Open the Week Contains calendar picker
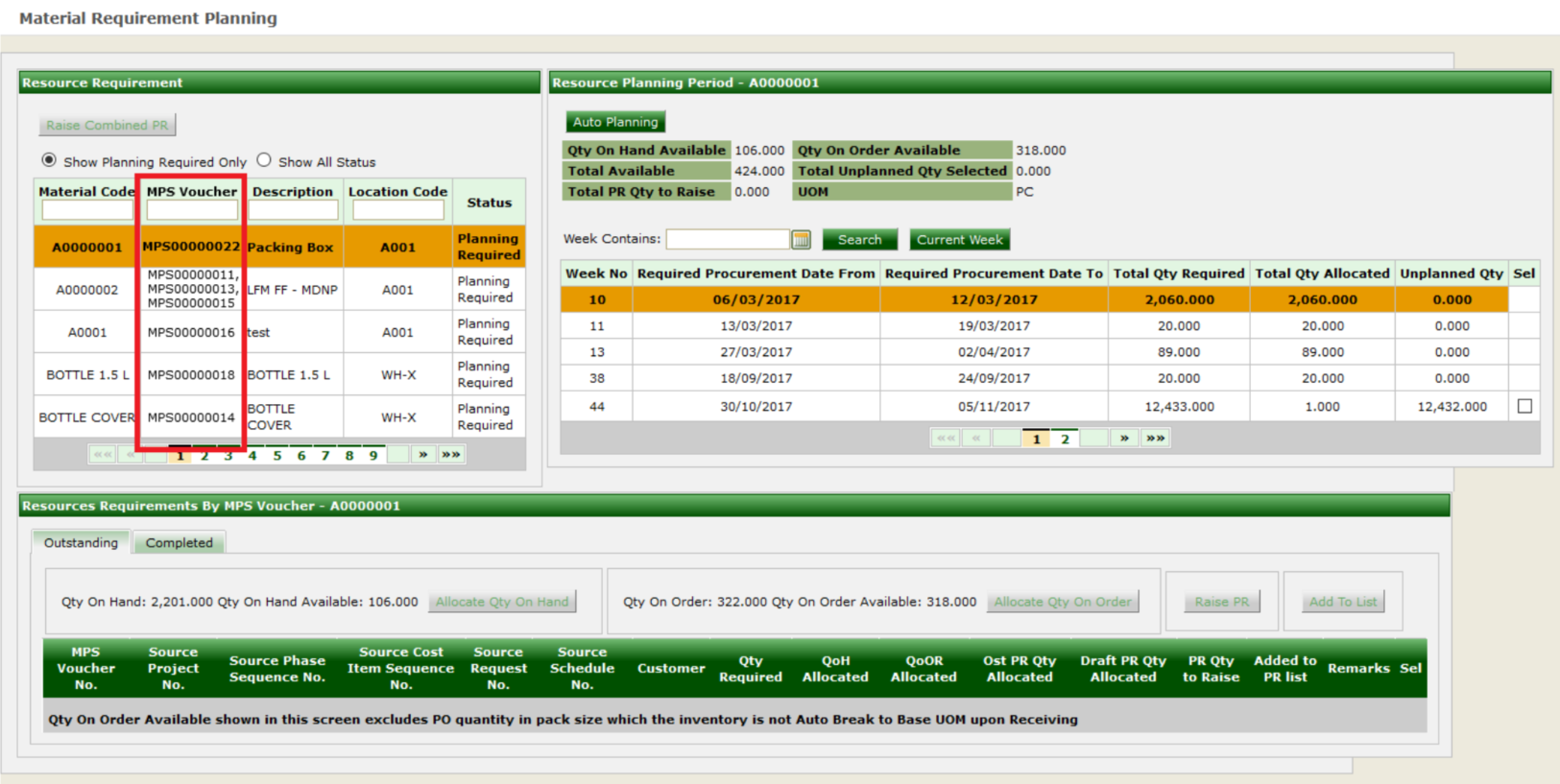This screenshot has height=784, width=1560. pos(801,240)
